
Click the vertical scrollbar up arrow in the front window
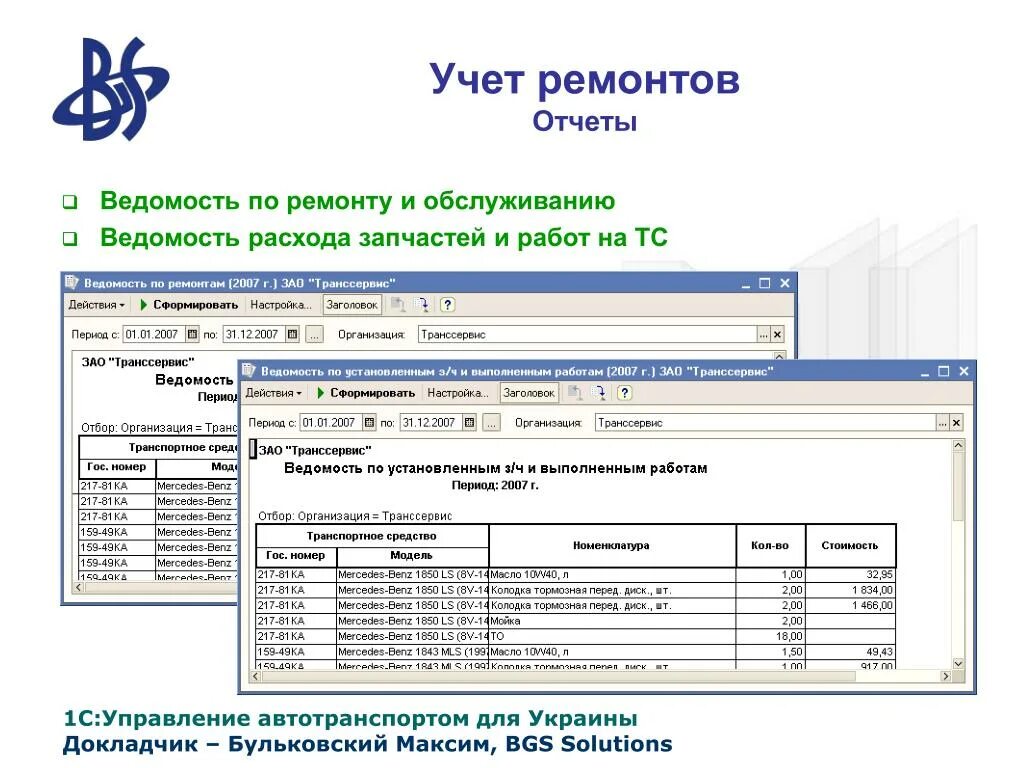[x=958, y=445]
